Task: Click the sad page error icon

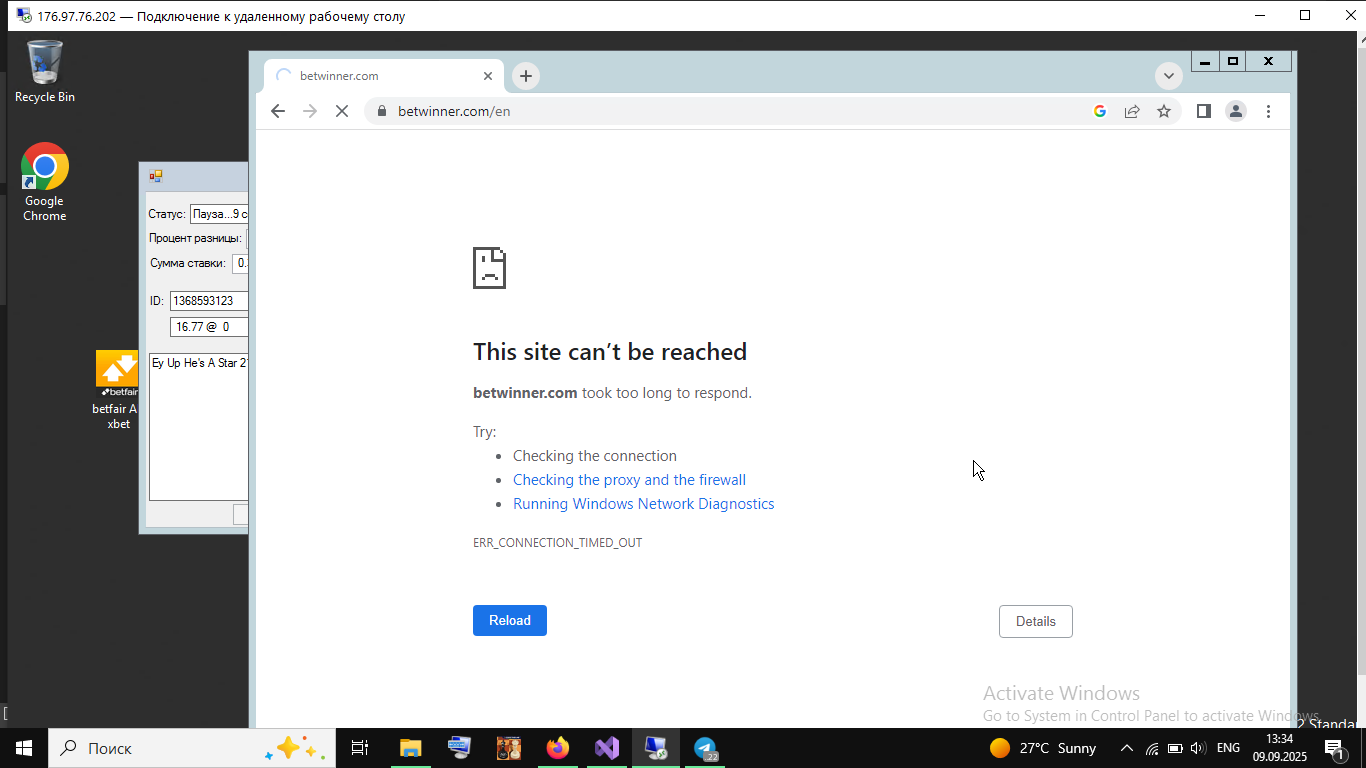Action: (x=490, y=268)
